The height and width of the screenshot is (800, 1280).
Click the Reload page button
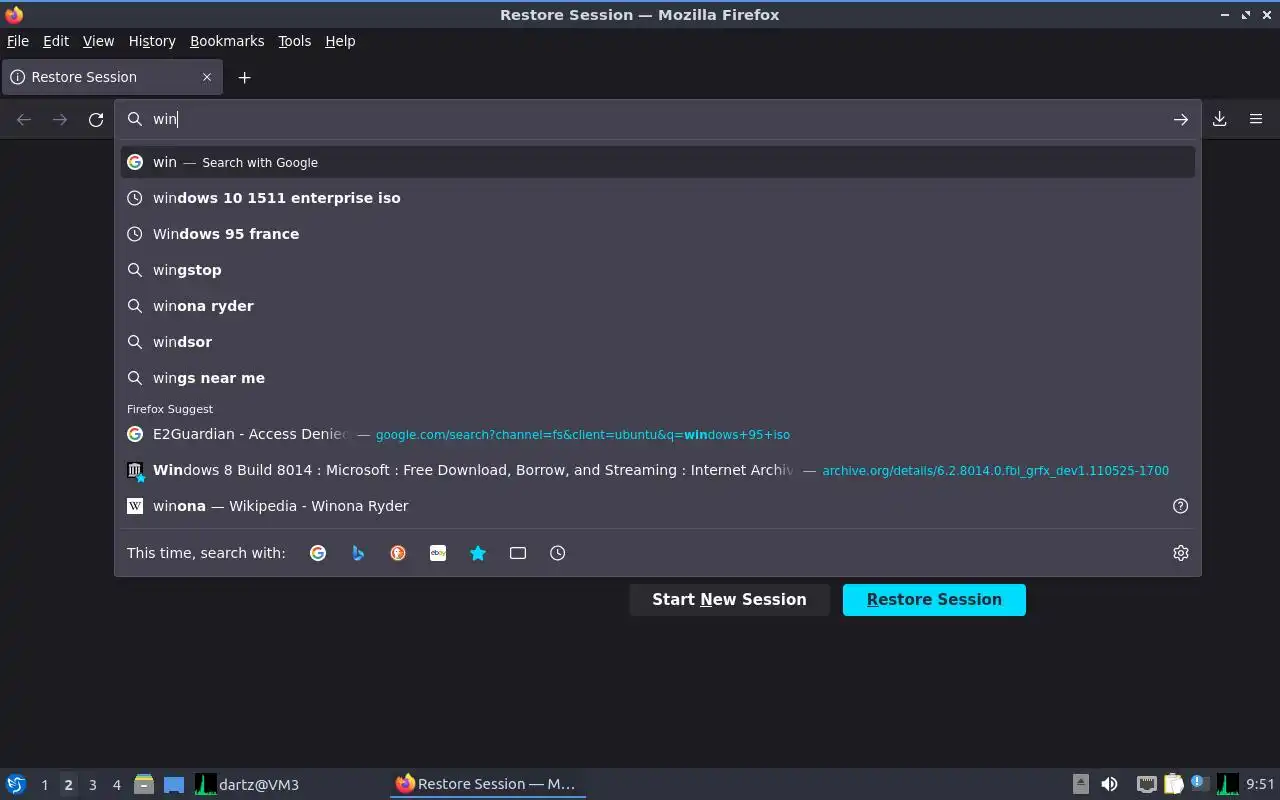pos(96,120)
